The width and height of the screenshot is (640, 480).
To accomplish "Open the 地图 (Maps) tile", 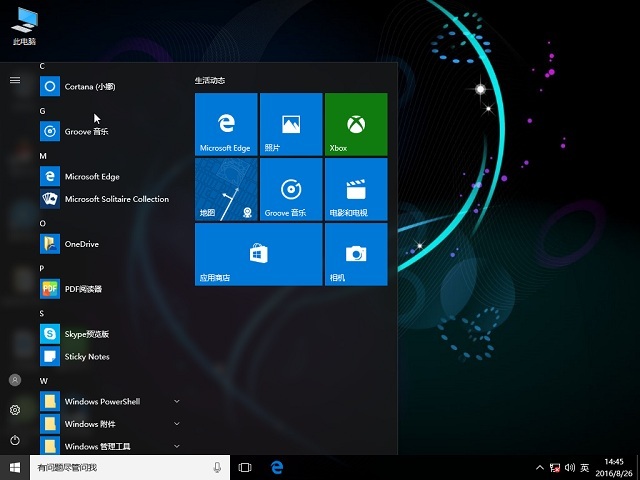I will click(x=226, y=189).
